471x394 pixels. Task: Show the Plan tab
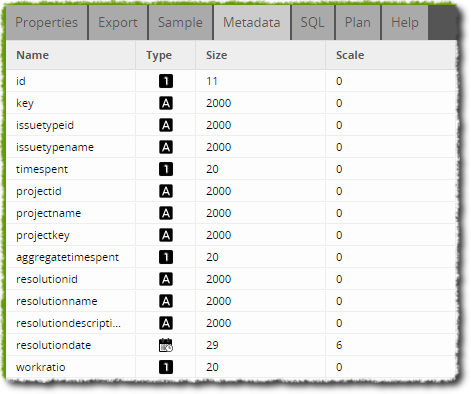358,23
